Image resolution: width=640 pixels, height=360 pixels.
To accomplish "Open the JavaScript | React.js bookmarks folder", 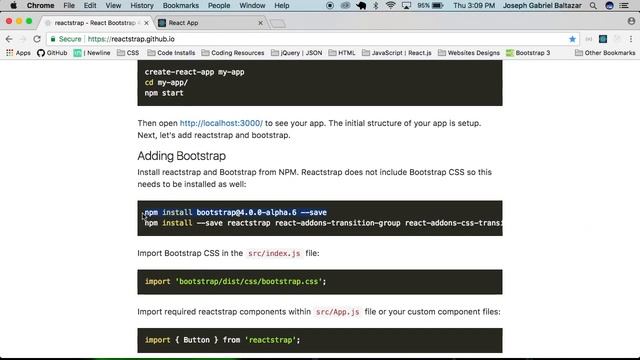I will [396, 53].
